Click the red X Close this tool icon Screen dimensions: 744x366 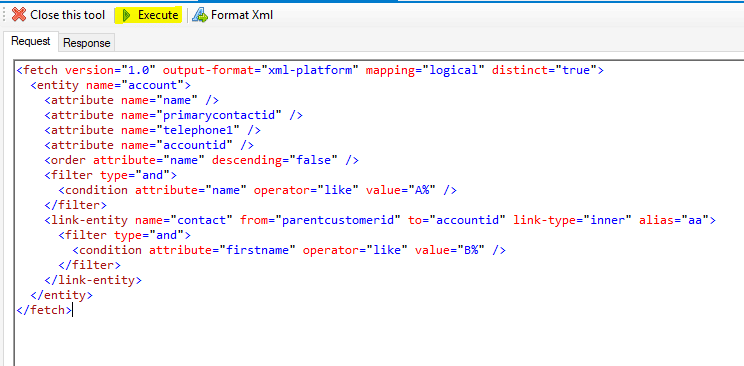pos(19,15)
